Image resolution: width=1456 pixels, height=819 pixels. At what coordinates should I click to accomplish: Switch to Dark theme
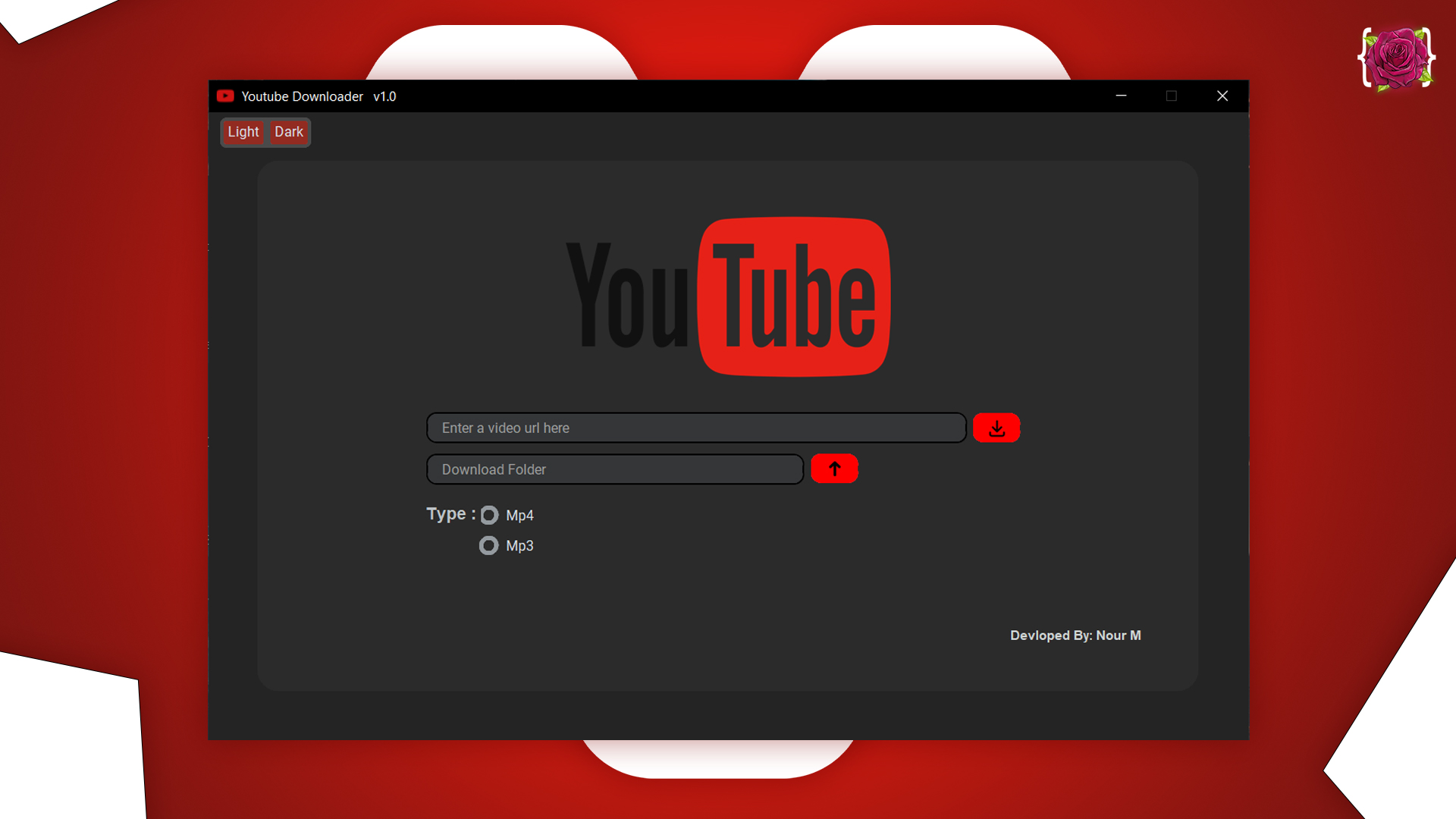click(289, 132)
